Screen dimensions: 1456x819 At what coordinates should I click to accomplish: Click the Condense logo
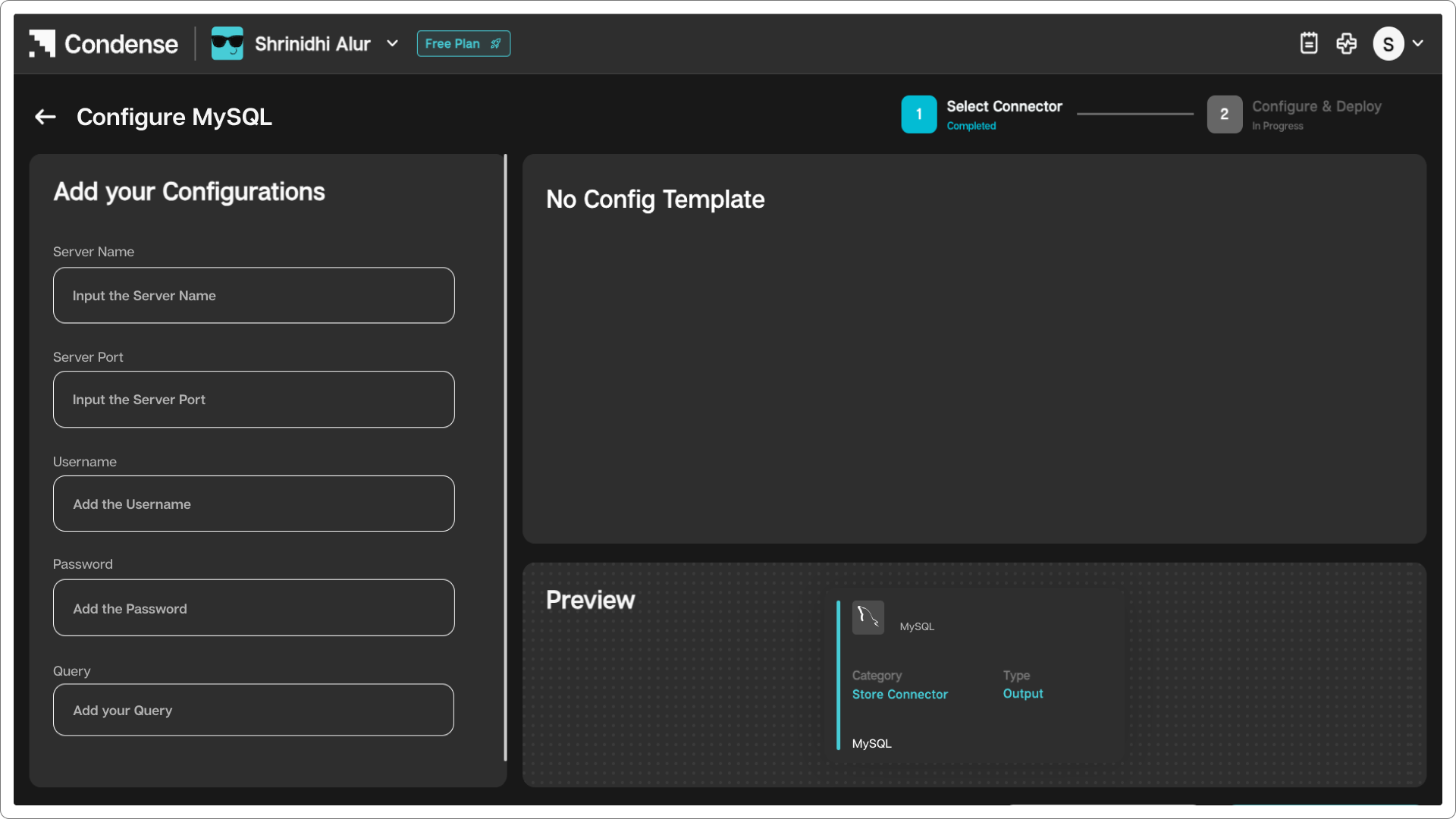[103, 43]
